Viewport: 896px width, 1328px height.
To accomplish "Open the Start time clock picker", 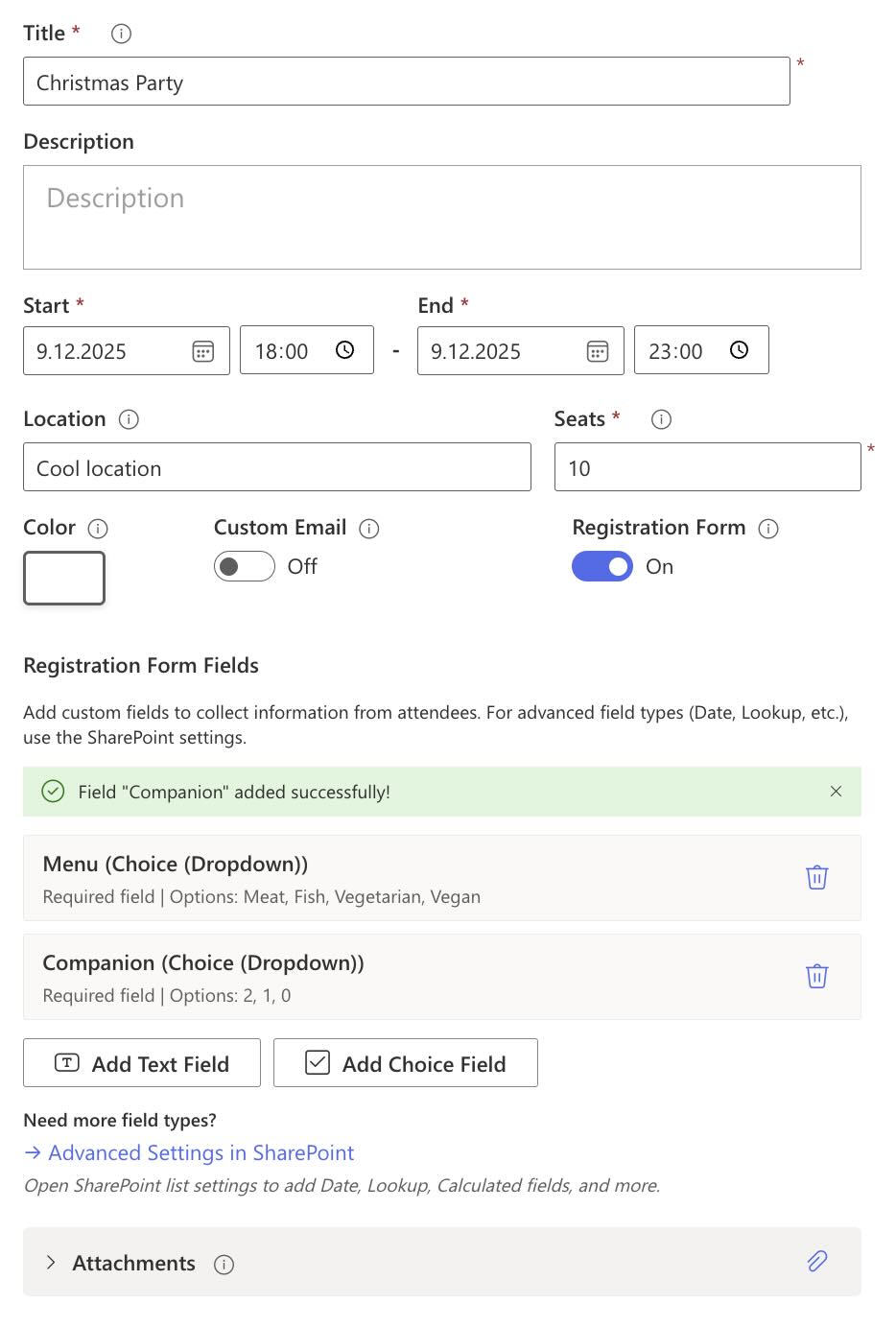I will pos(344,350).
